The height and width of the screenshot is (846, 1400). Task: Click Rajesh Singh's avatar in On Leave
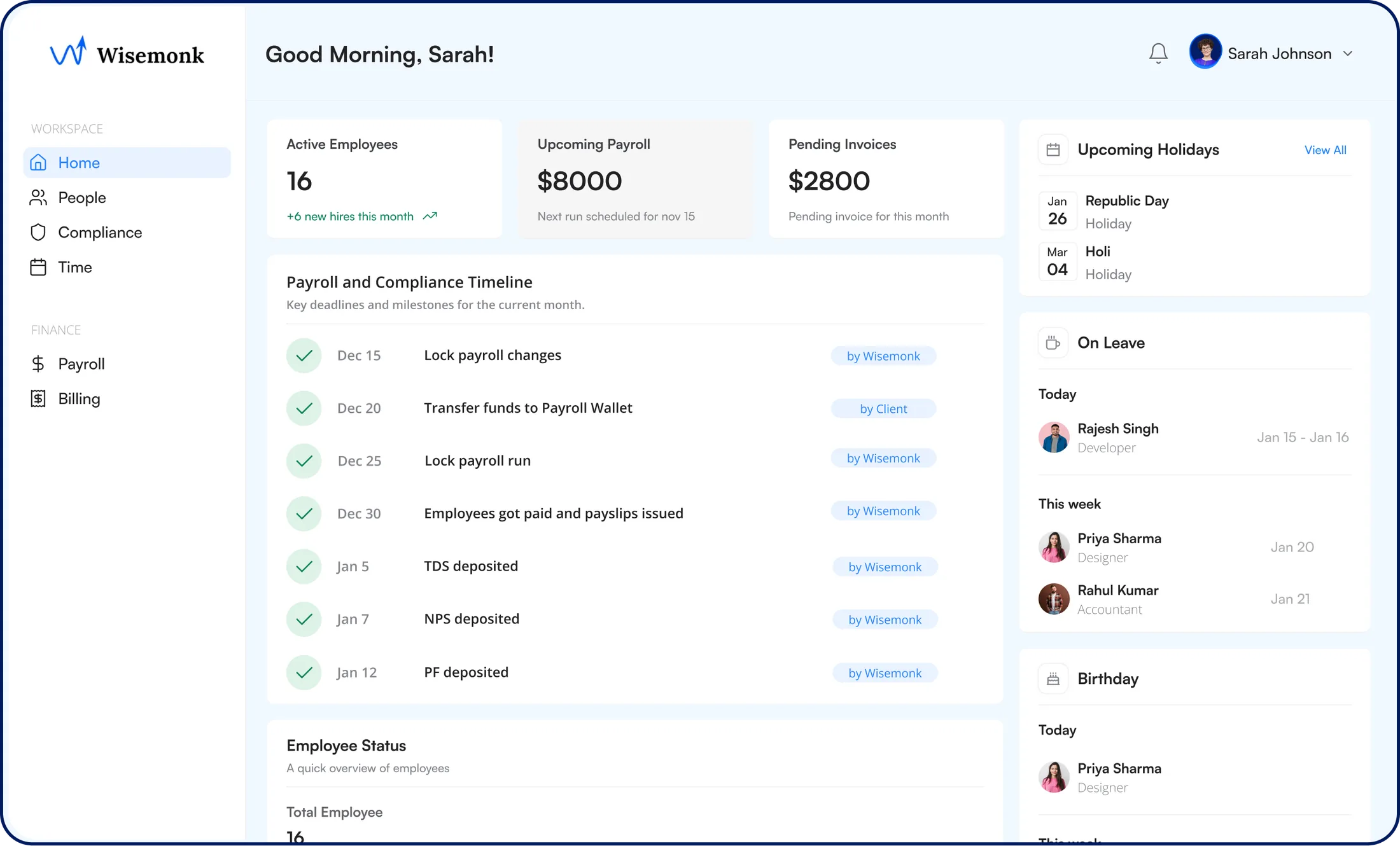coord(1054,438)
